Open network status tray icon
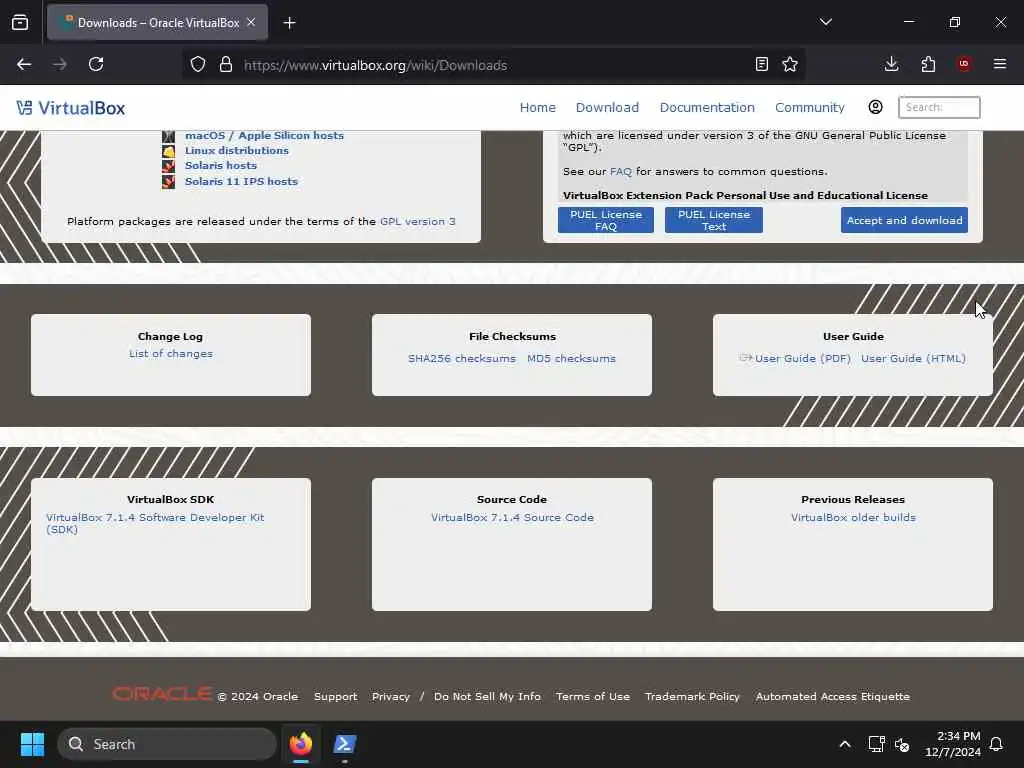 click(x=876, y=744)
